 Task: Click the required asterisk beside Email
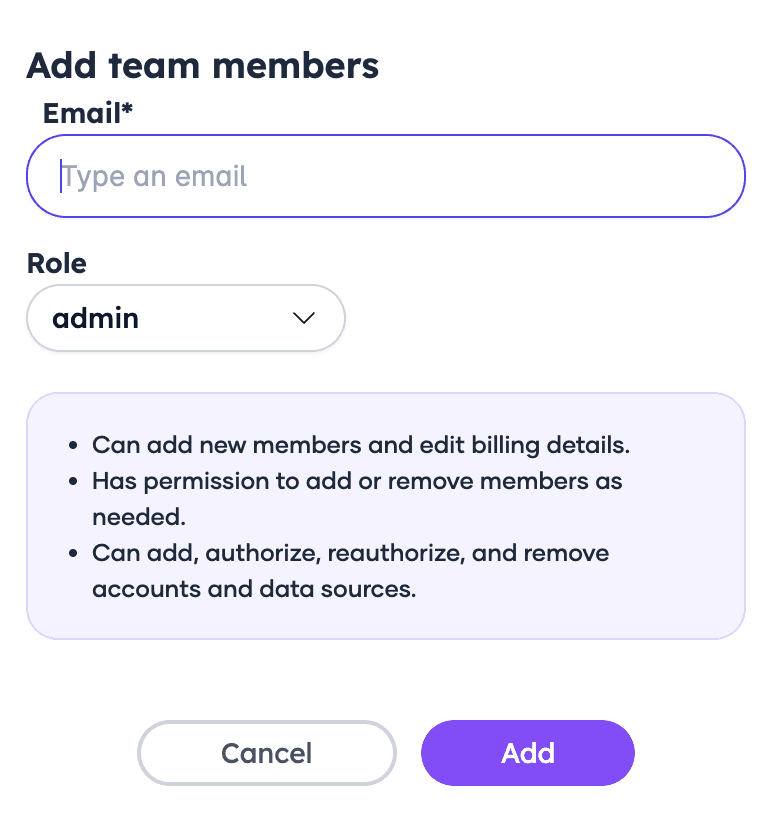(127, 110)
